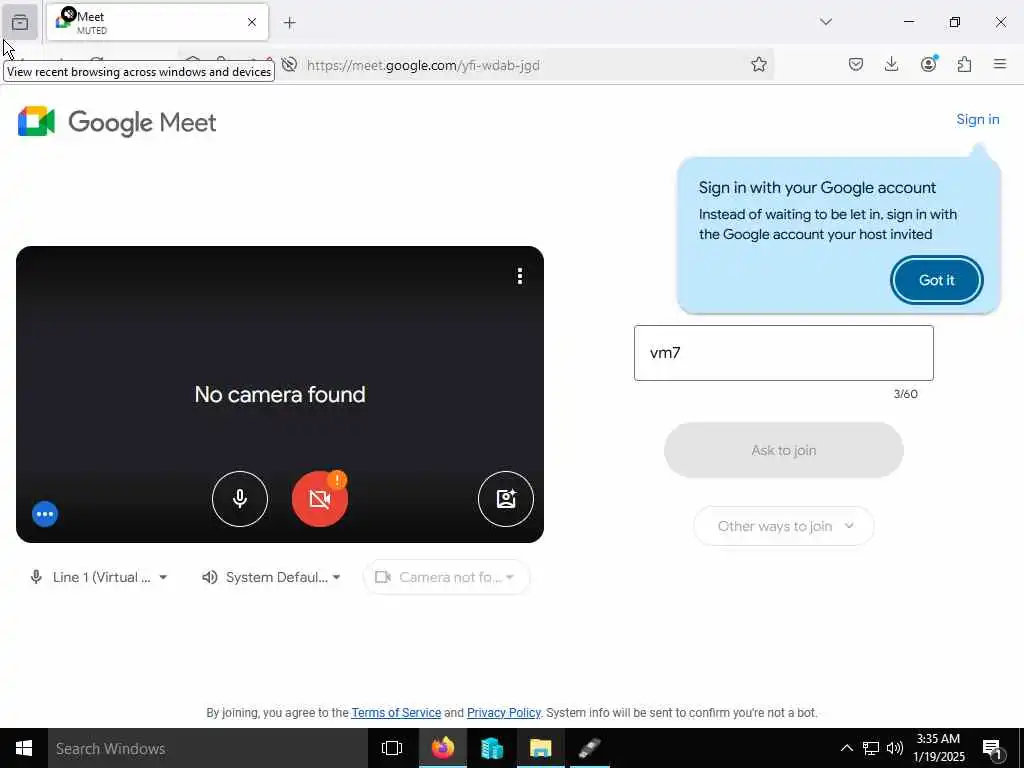The image size is (1024, 768).
Task: Click the camera blocked permission icon in address bar
Action: (x=289, y=65)
